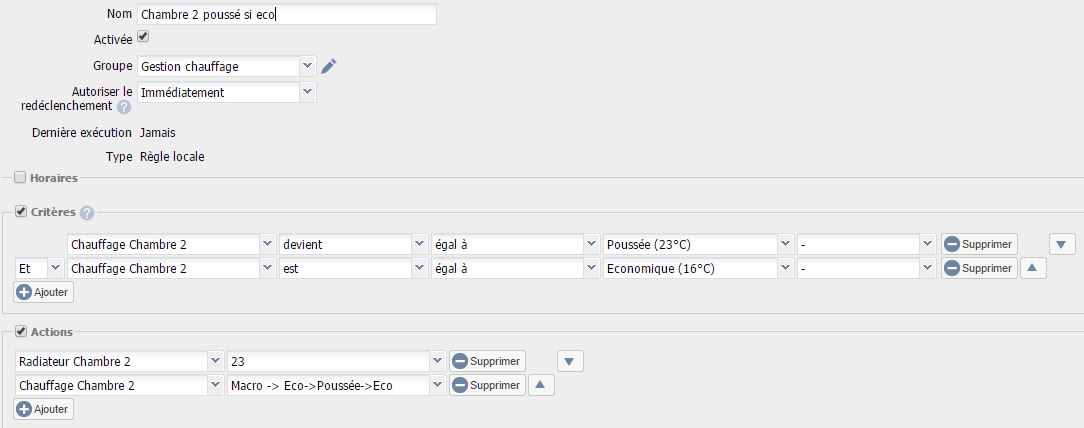
Task: Move the Chauffage Chambre 2 action up
Action: (x=541, y=385)
